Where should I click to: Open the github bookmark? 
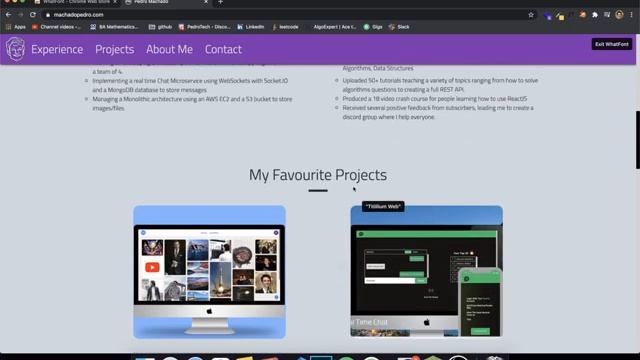point(160,27)
